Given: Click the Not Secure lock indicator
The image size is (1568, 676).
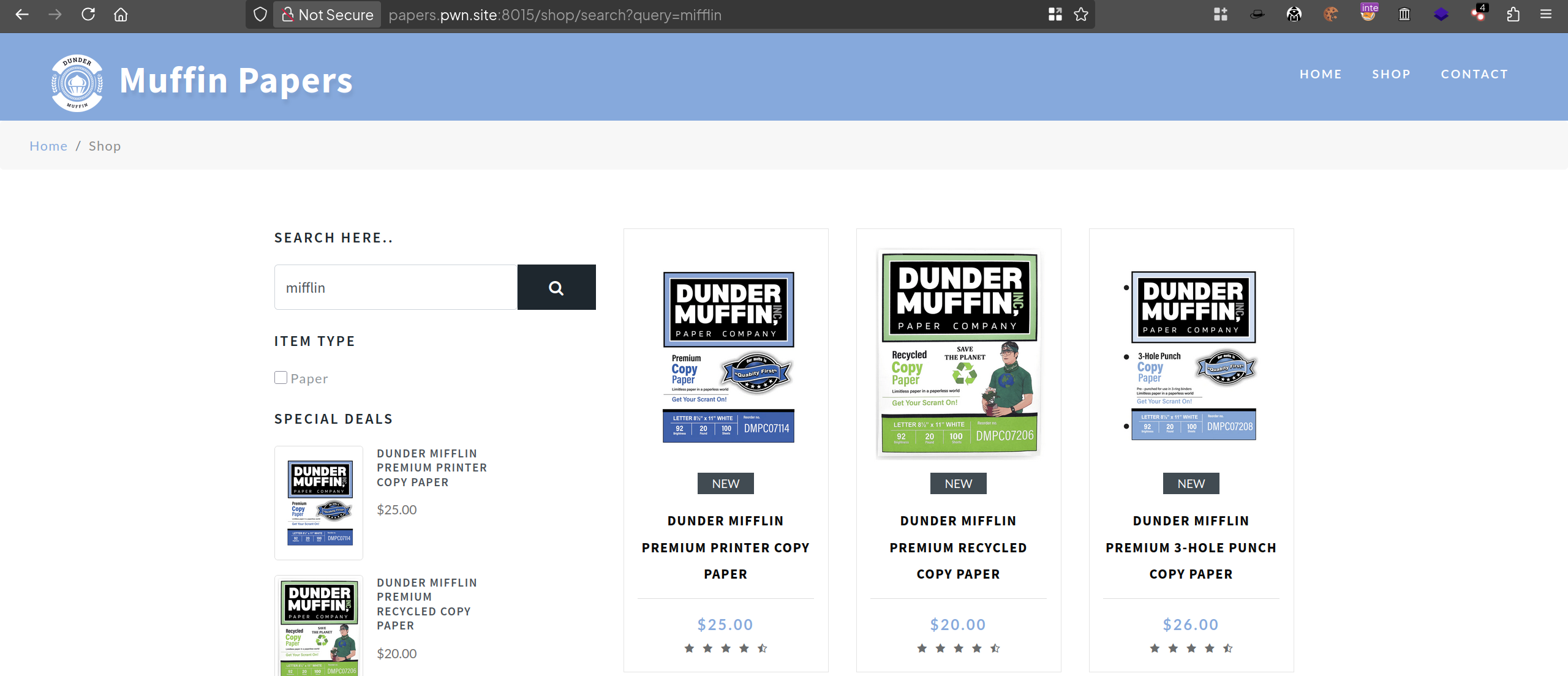Looking at the screenshot, I should tap(328, 14).
